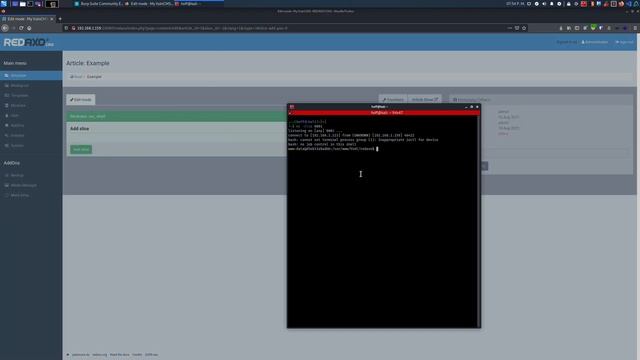Open the Administrator profile link
This screenshot has width=640, height=360.
pyautogui.click(x=595, y=42)
